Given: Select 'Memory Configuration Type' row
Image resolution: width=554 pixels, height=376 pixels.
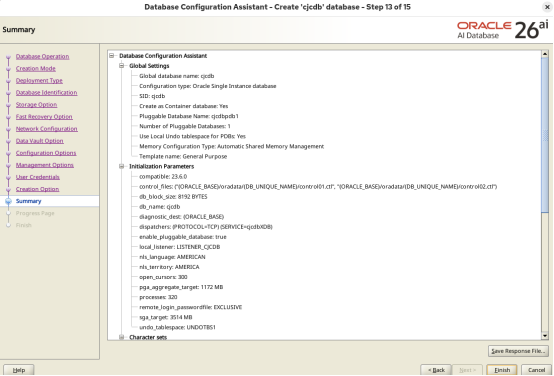Looking at the screenshot, I should click(x=232, y=146).
